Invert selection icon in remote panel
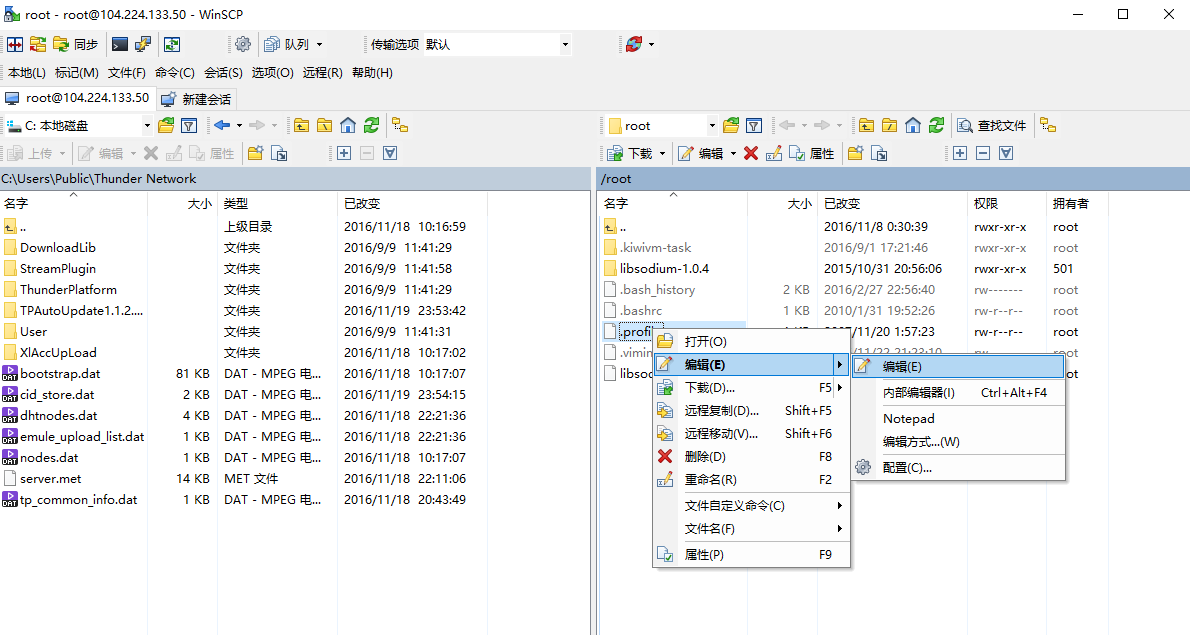The height and width of the screenshot is (635, 1190). [1006, 153]
